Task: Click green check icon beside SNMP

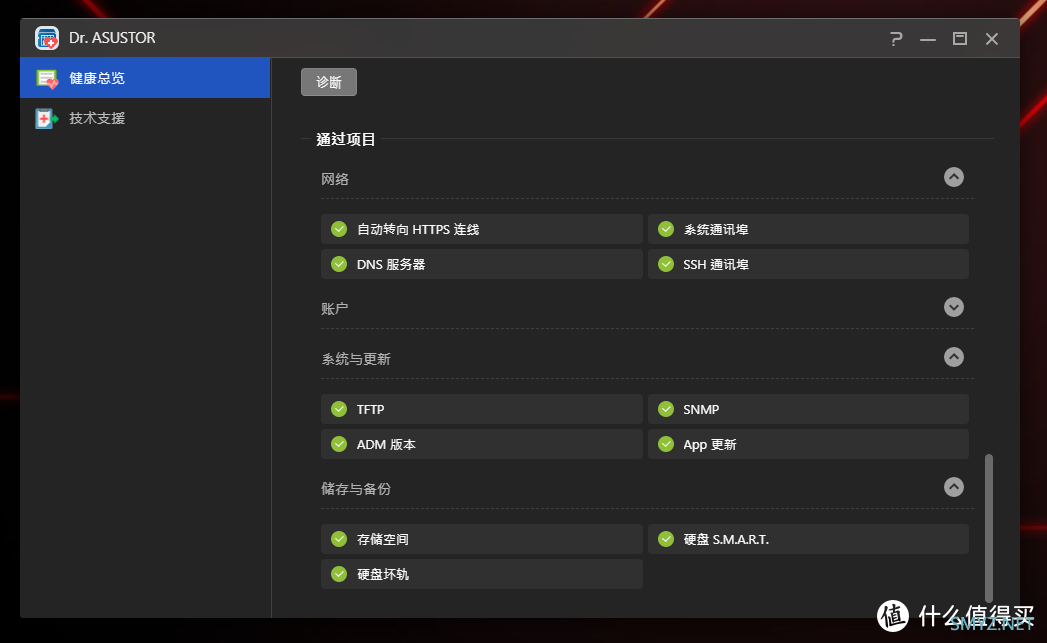Action: pos(666,409)
